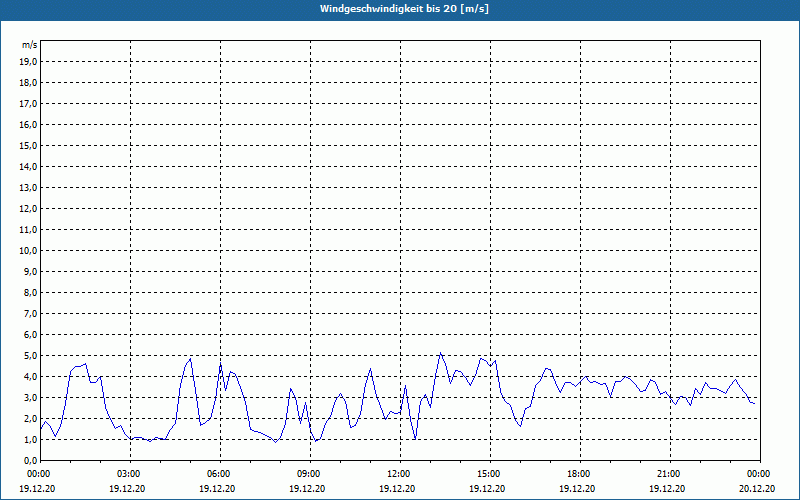Click the highest wind peak after 13:00
This screenshot has height=500, width=800.
click(440, 353)
